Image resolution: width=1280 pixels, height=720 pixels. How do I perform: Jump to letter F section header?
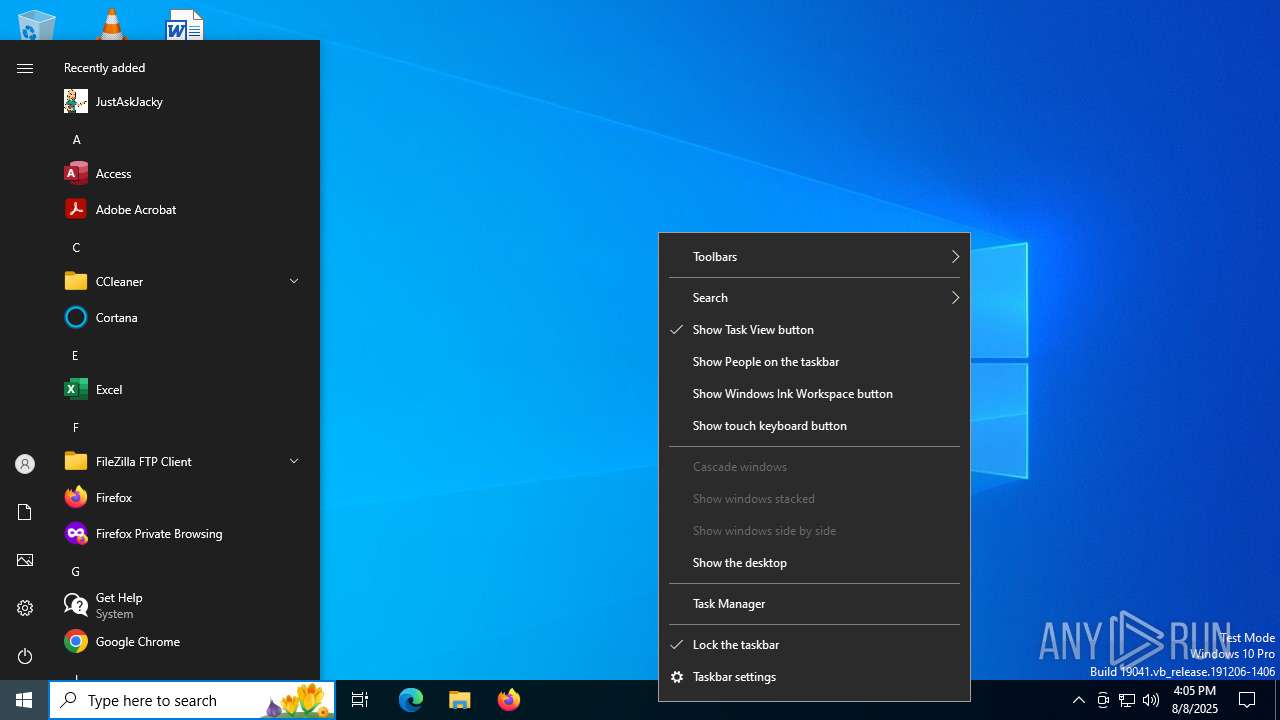click(x=76, y=428)
